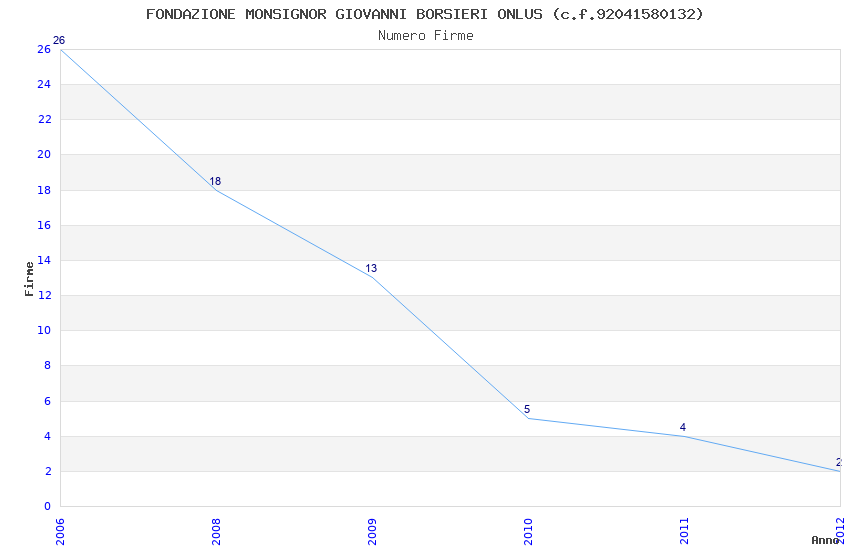Click the y-axis tick value 10
Image resolution: width=850 pixels, height=550 pixels.
(x=44, y=331)
